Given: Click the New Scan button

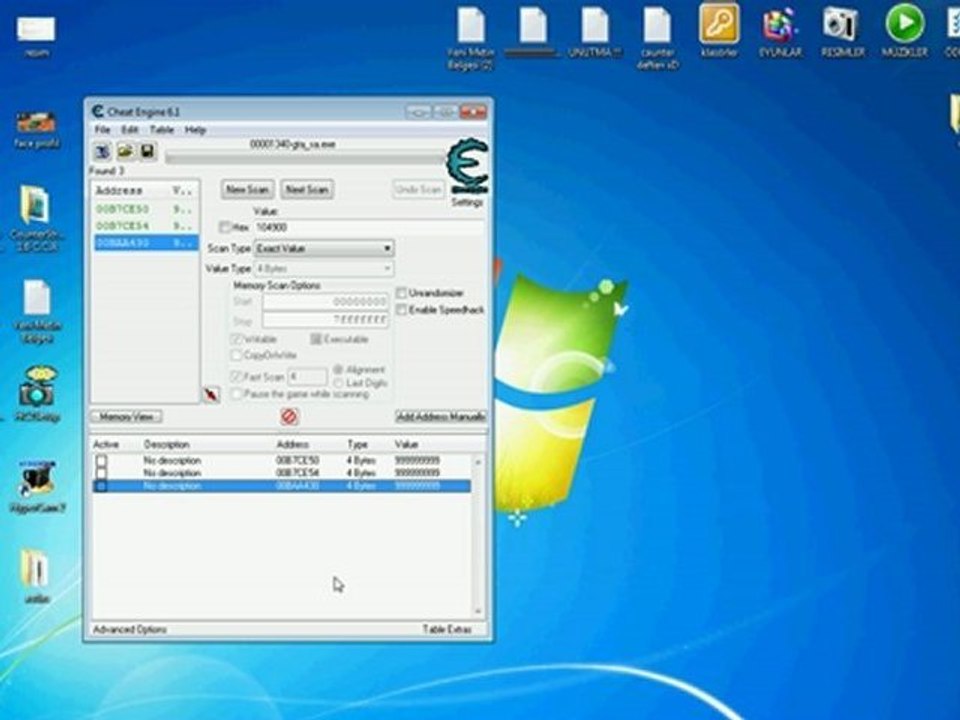Looking at the screenshot, I should pyautogui.click(x=247, y=190).
